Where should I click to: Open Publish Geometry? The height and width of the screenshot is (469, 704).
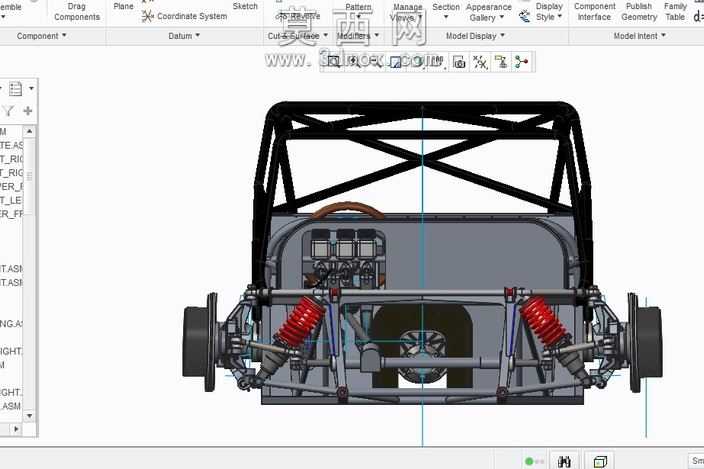[639, 12]
